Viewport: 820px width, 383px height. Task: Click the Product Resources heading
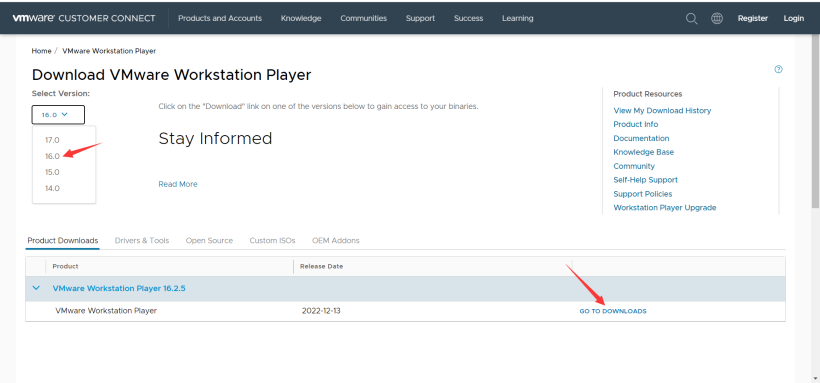(647, 94)
